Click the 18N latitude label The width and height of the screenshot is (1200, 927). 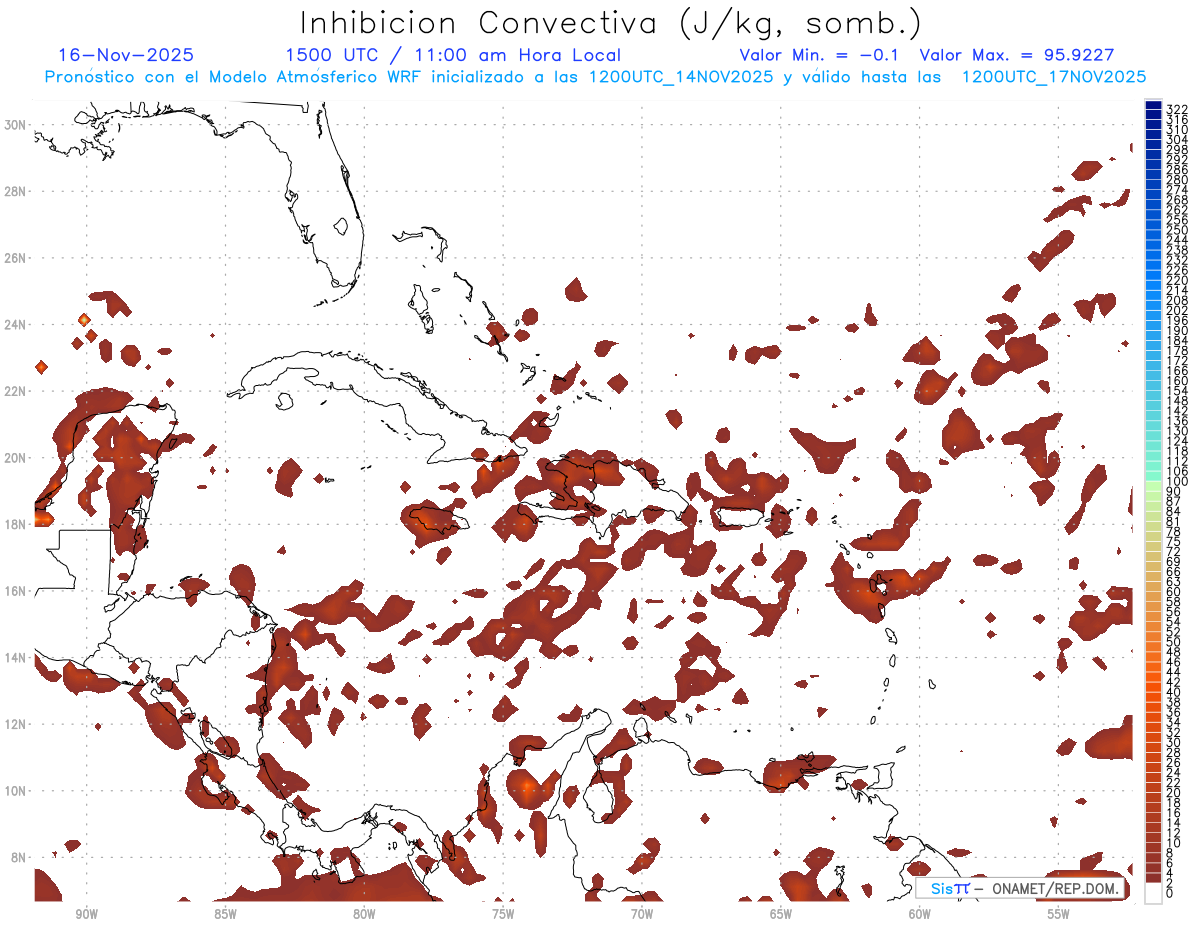point(16,524)
